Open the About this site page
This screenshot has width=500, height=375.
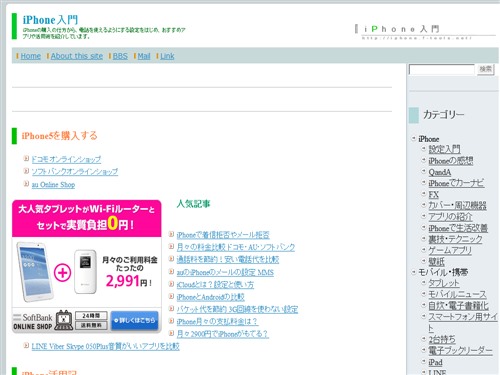(77, 56)
